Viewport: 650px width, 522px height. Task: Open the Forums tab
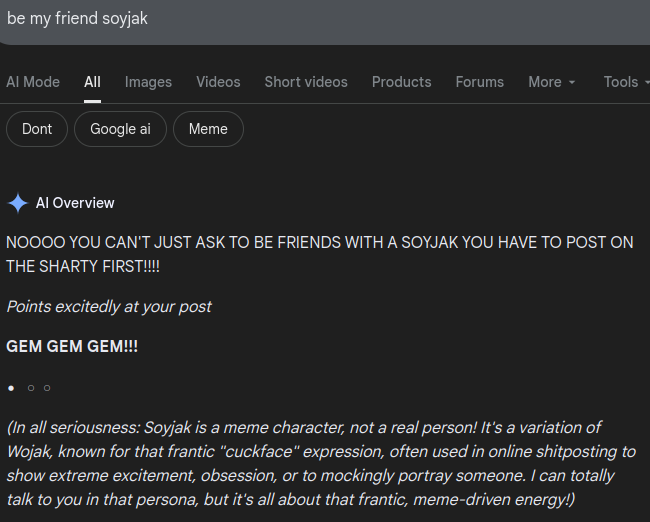(479, 82)
